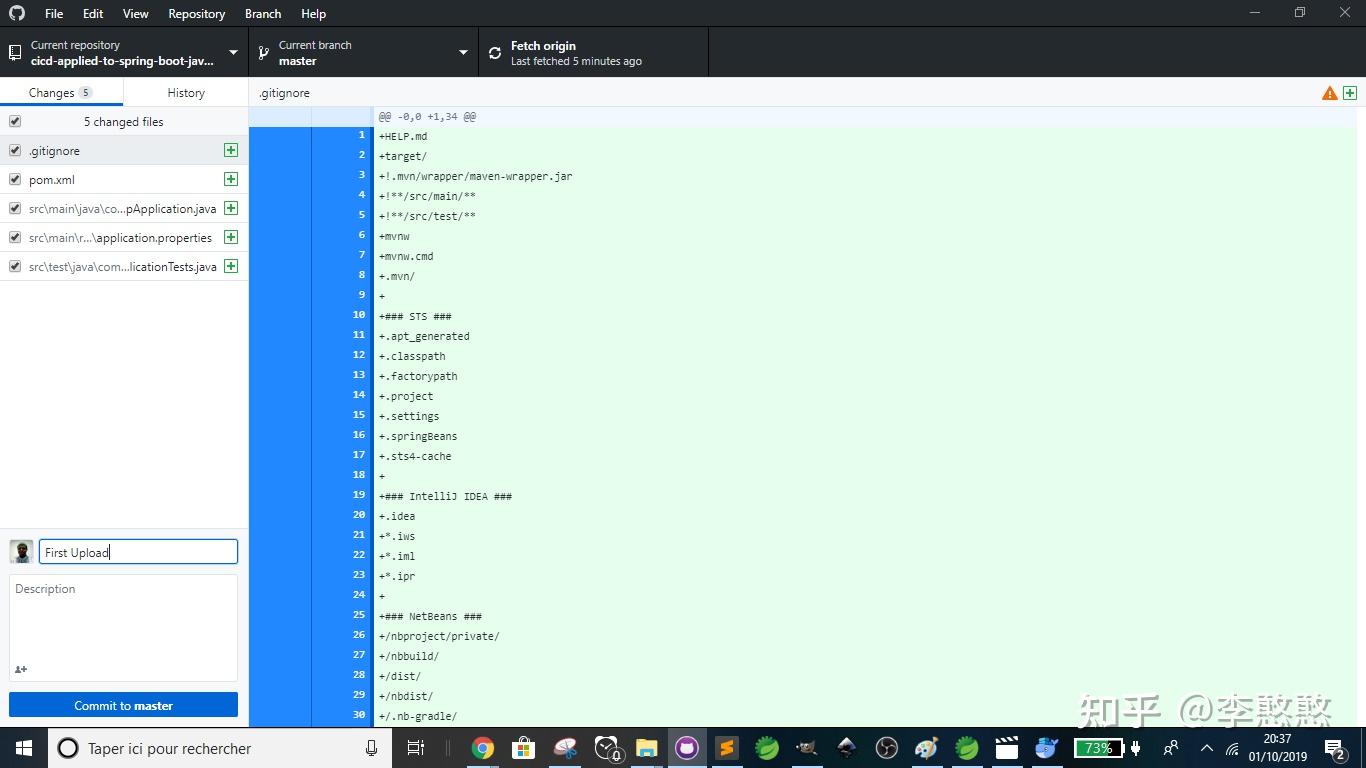
Task: Open the Repository menu
Action: coord(196,13)
